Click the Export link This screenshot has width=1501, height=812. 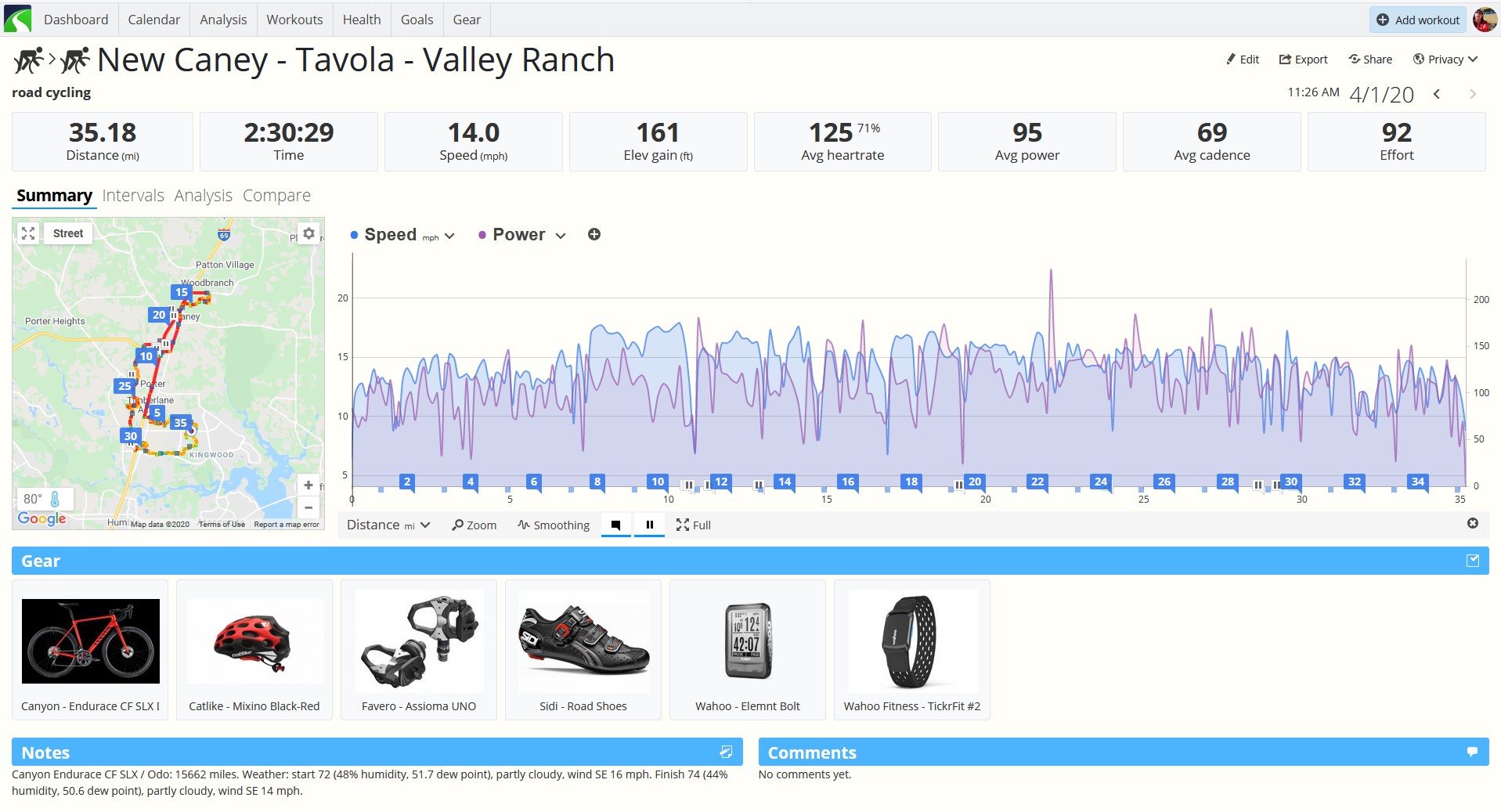(x=1304, y=60)
